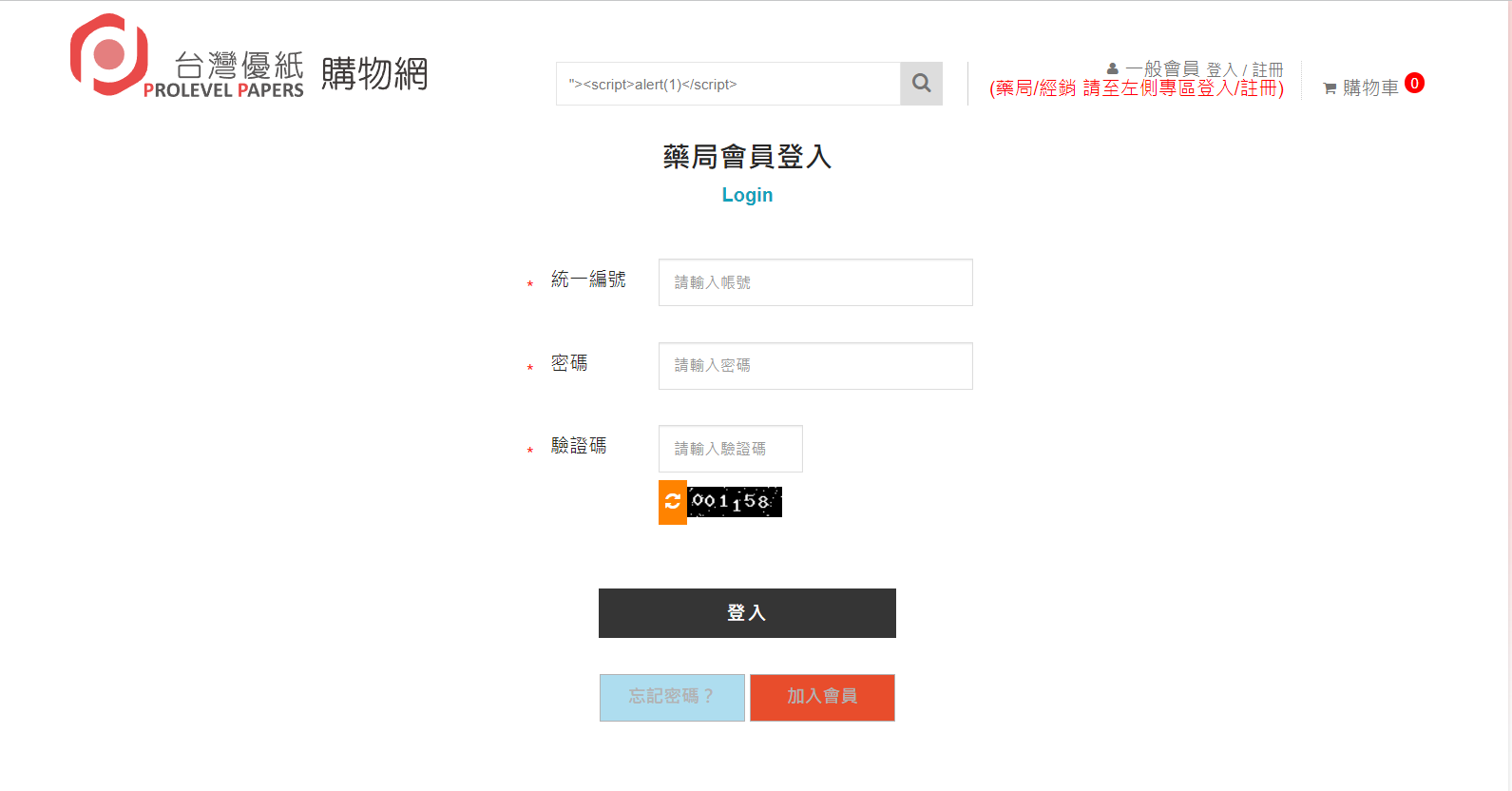Click the 密碼 password input field
This screenshot has width=1512, height=791.
point(815,366)
